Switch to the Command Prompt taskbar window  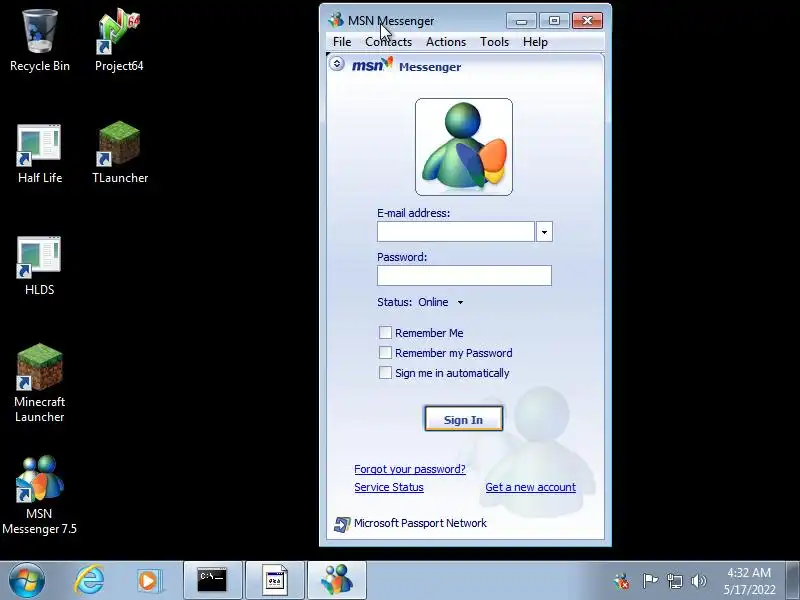[212, 580]
